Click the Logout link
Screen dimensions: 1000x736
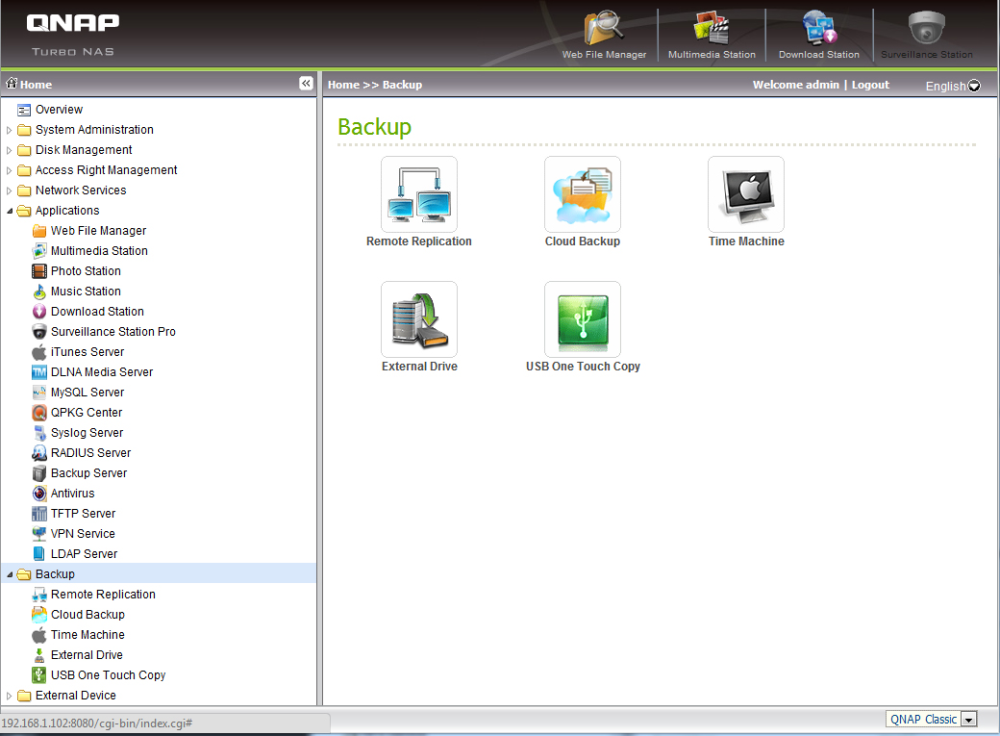click(870, 85)
